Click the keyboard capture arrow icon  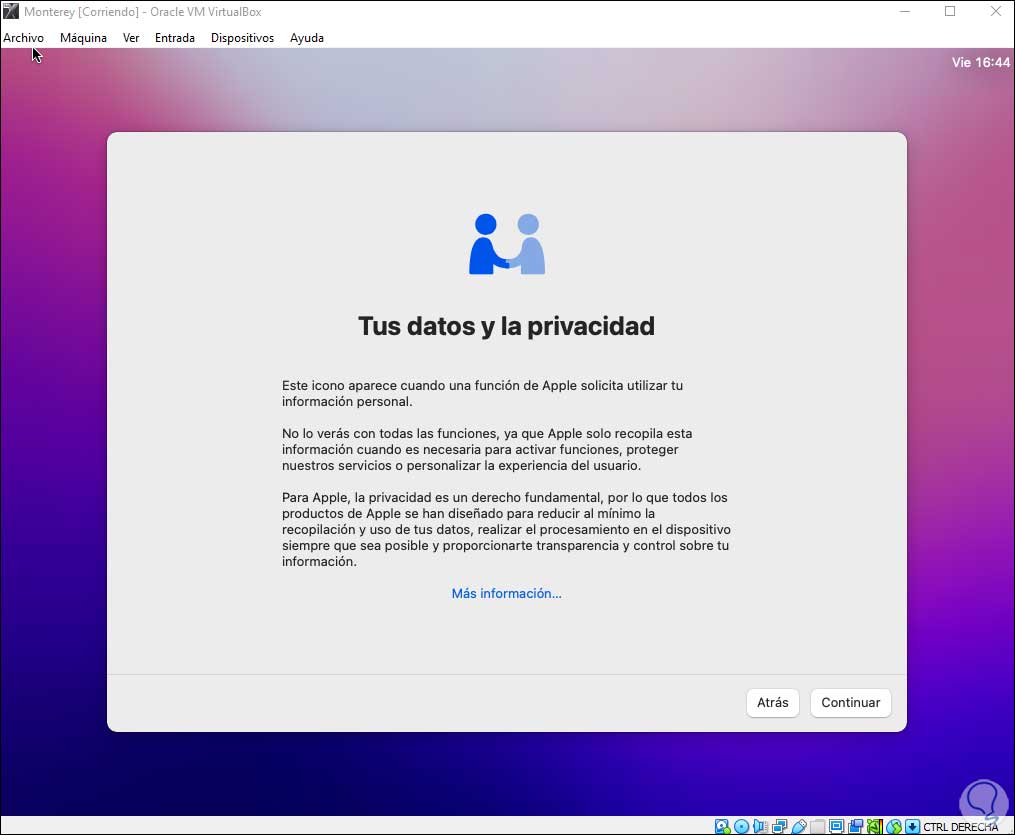click(x=912, y=827)
